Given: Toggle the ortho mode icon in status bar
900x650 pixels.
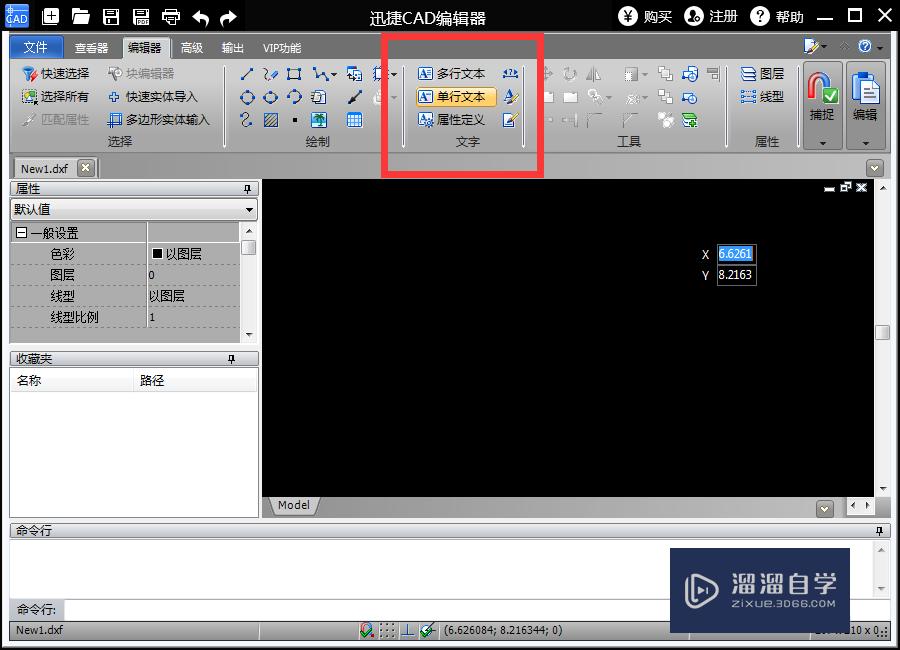Looking at the screenshot, I should coord(407,630).
